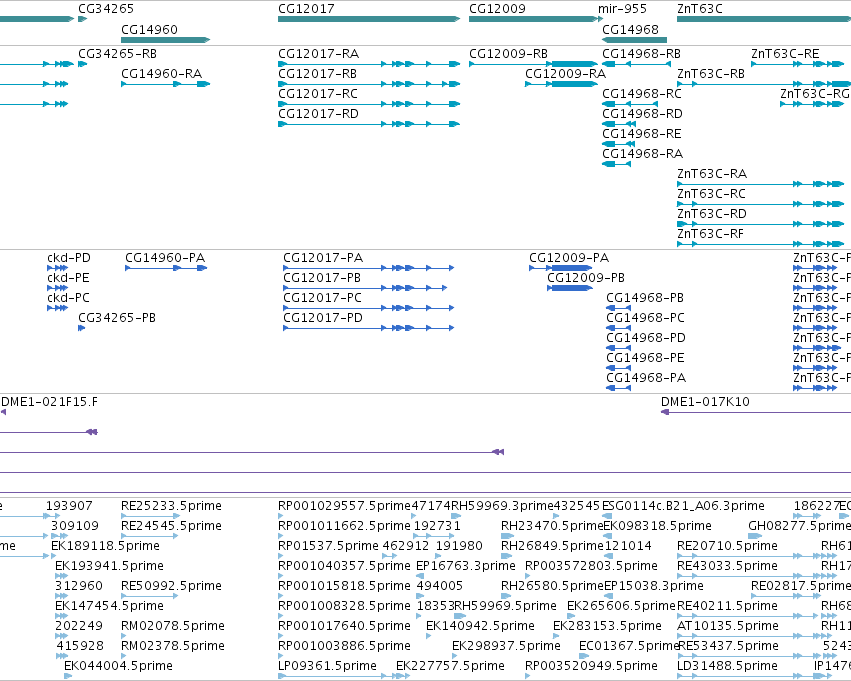The image size is (851, 681).
Task: Select the ZnT63C gene label
Action: pos(700,9)
